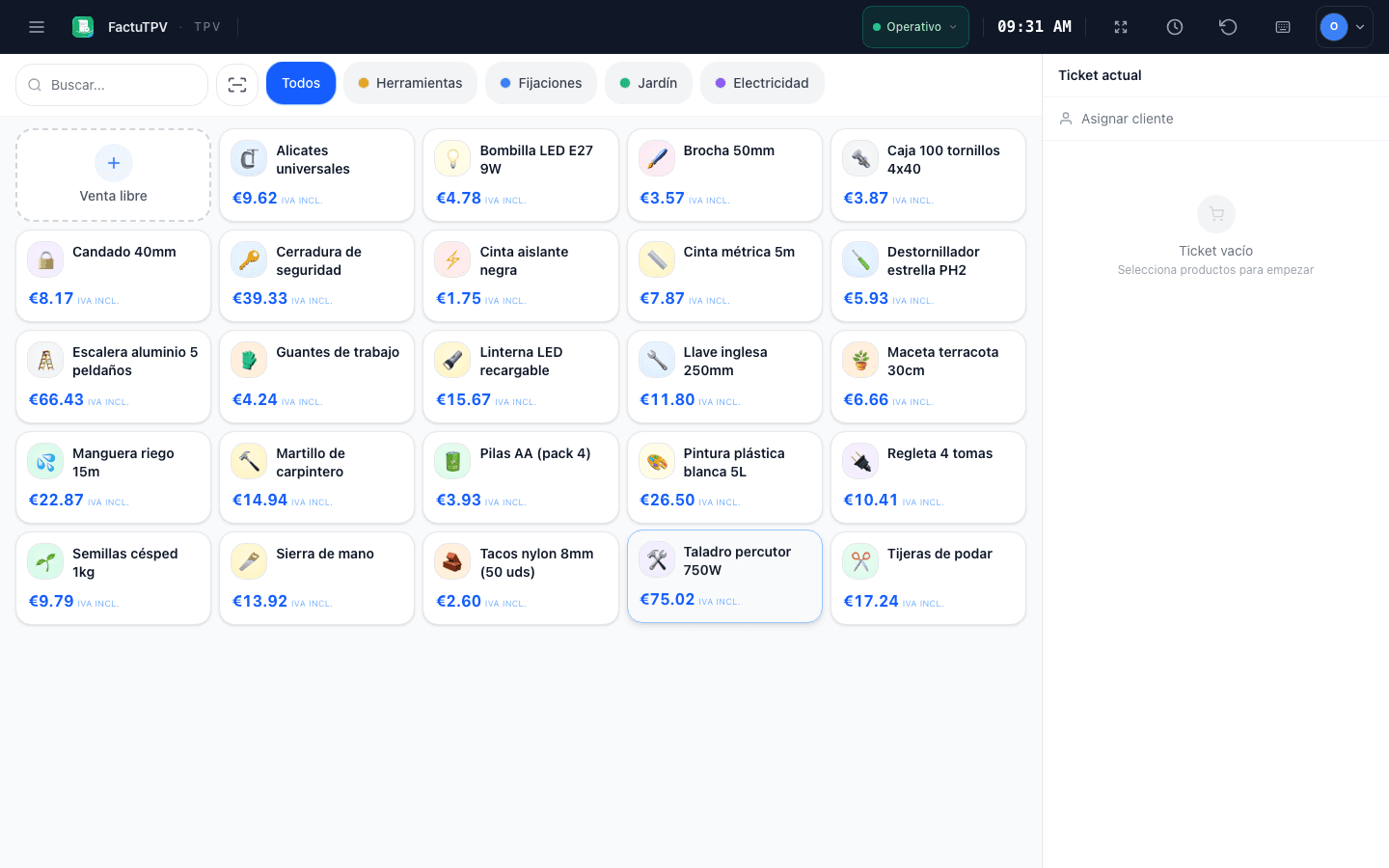This screenshot has height=868, width=1389.
Task: Open the hamburger navigation menu
Action: point(37,27)
